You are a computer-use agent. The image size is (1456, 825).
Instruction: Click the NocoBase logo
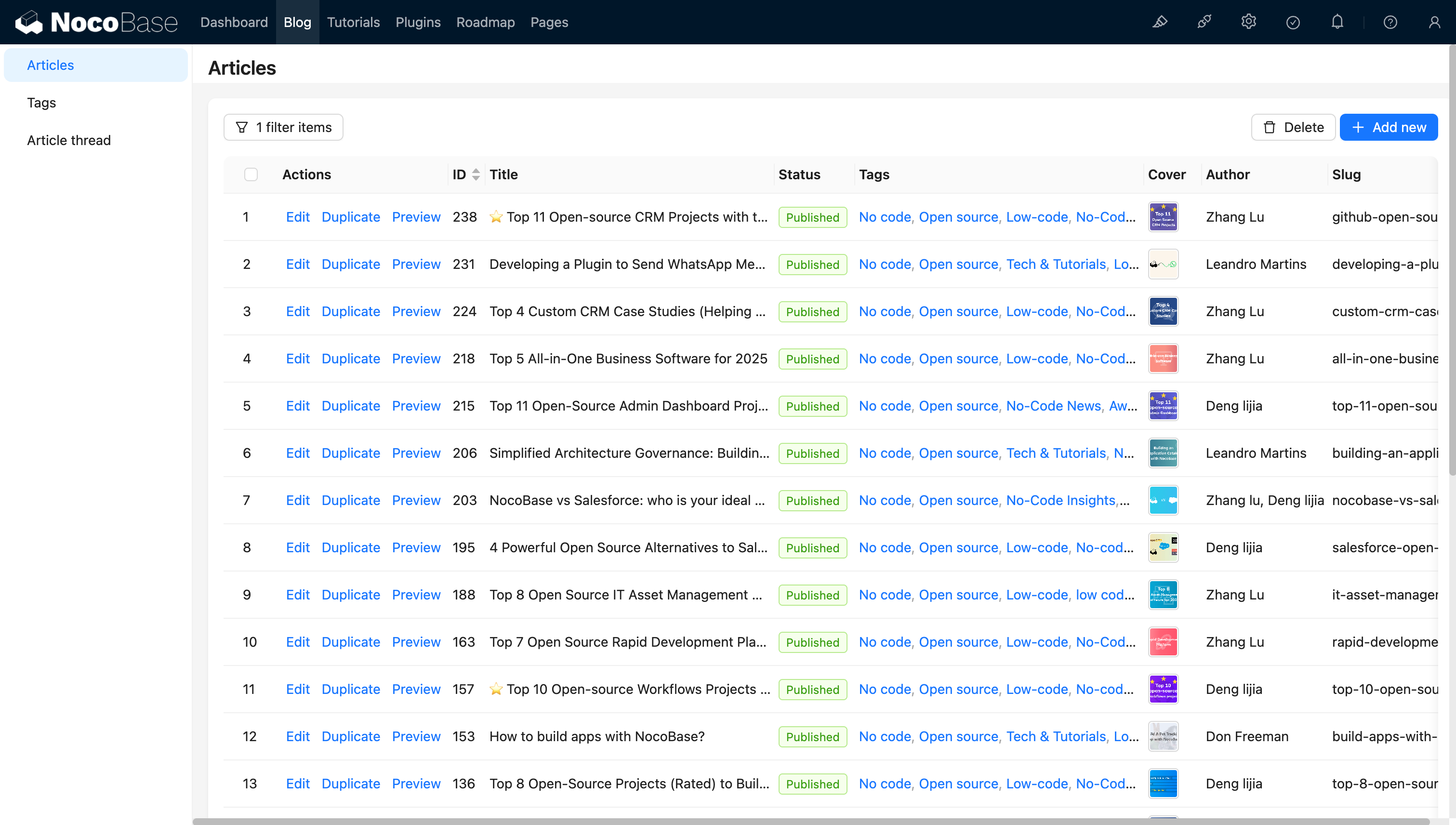[x=96, y=22]
